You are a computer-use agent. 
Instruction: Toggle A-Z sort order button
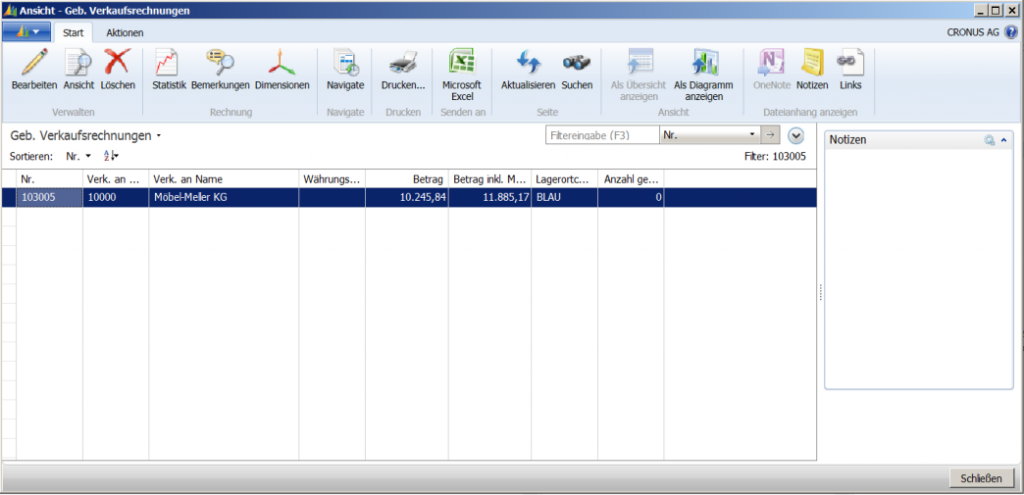click(x=111, y=156)
